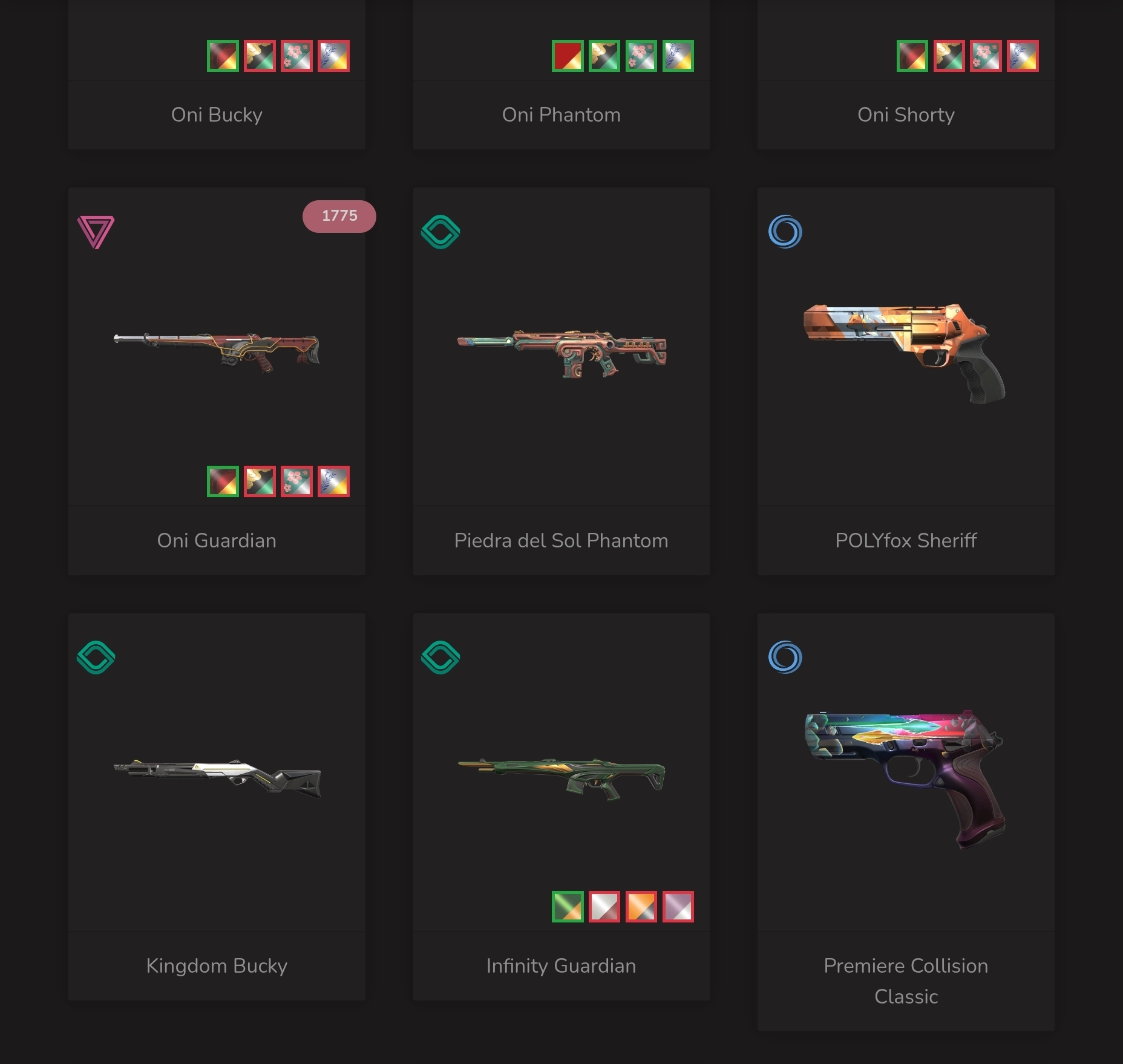The width and height of the screenshot is (1123, 1064).
Task: Open the Kingdom Bucky title link
Action: tap(217, 966)
